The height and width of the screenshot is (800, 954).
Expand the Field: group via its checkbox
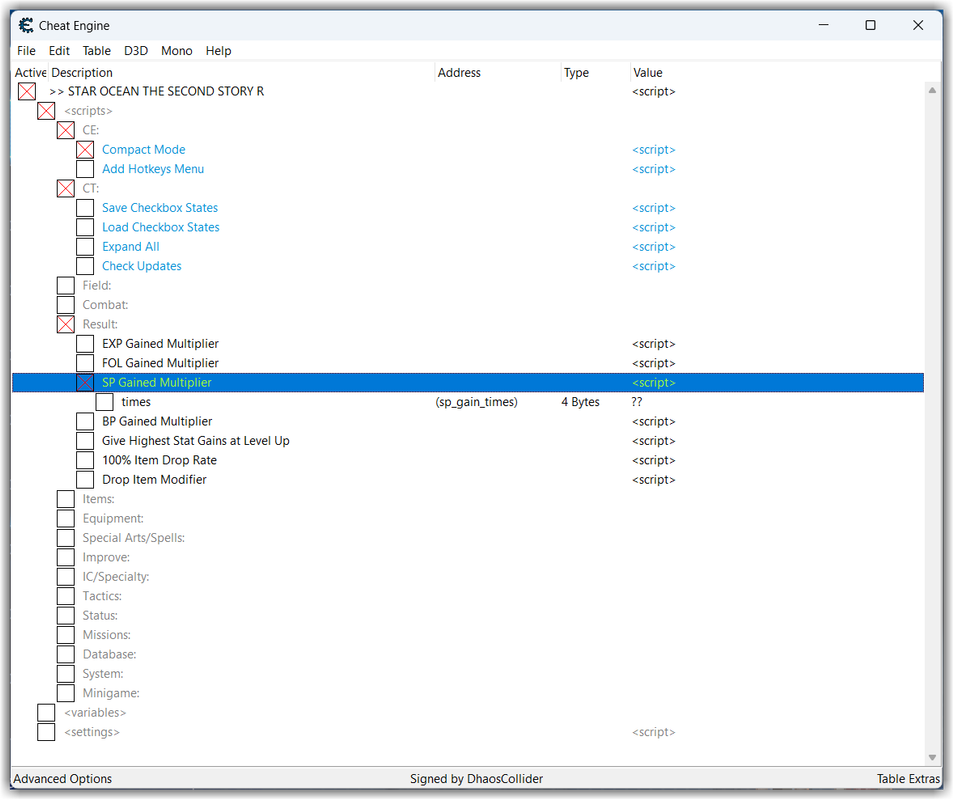[x=66, y=285]
